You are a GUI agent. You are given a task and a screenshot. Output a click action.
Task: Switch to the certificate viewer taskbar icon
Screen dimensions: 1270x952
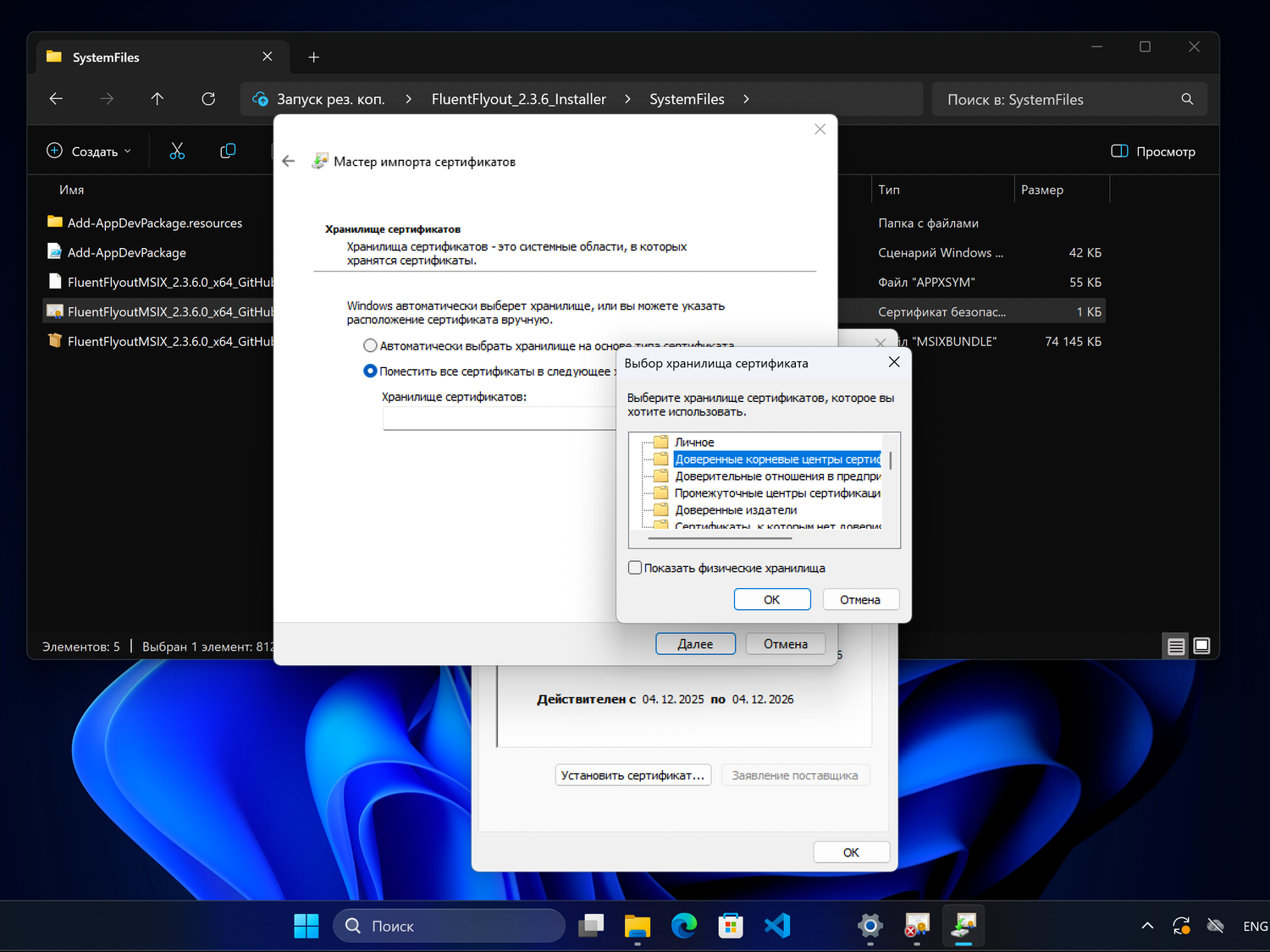pos(917,926)
